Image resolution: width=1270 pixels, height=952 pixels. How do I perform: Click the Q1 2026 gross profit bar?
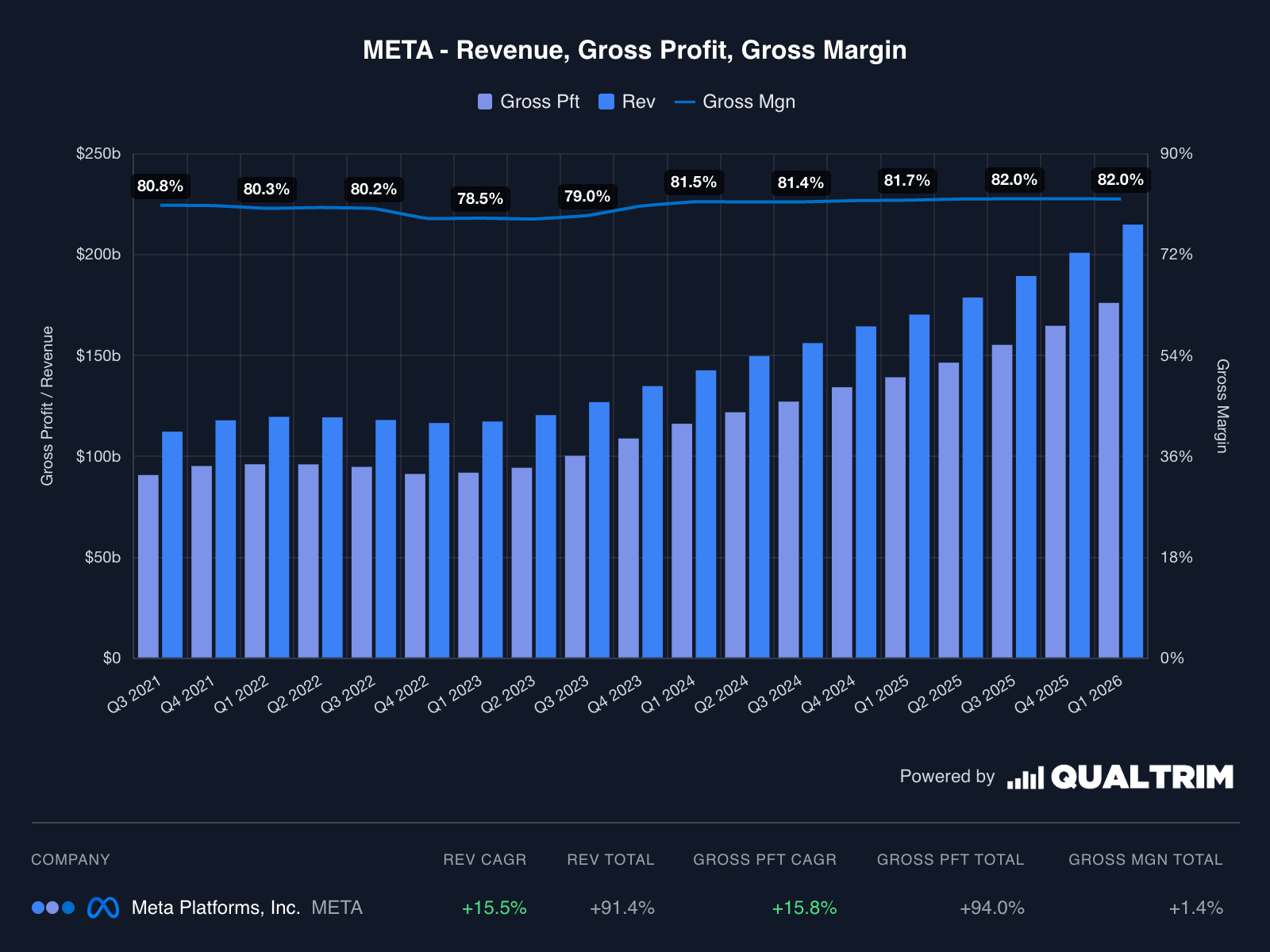pyautogui.click(x=1109, y=480)
